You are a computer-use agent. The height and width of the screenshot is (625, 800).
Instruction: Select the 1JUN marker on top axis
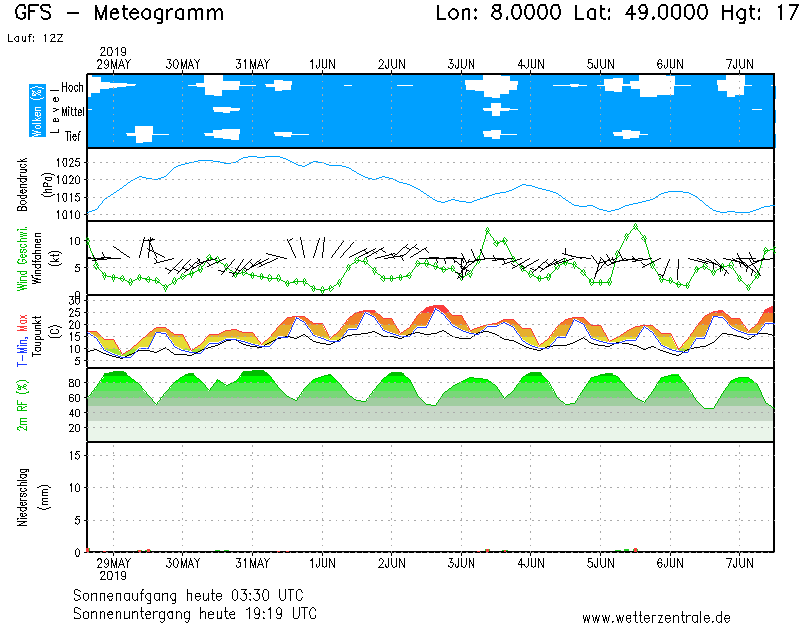point(323,64)
